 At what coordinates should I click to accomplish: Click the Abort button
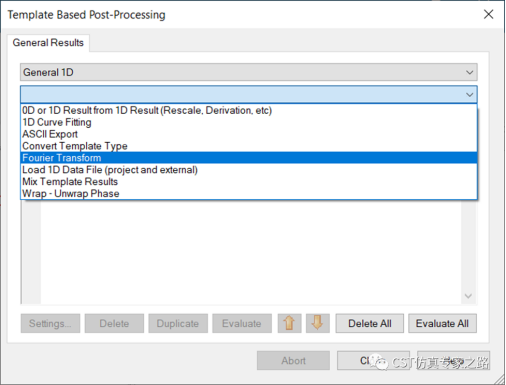click(293, 360)
